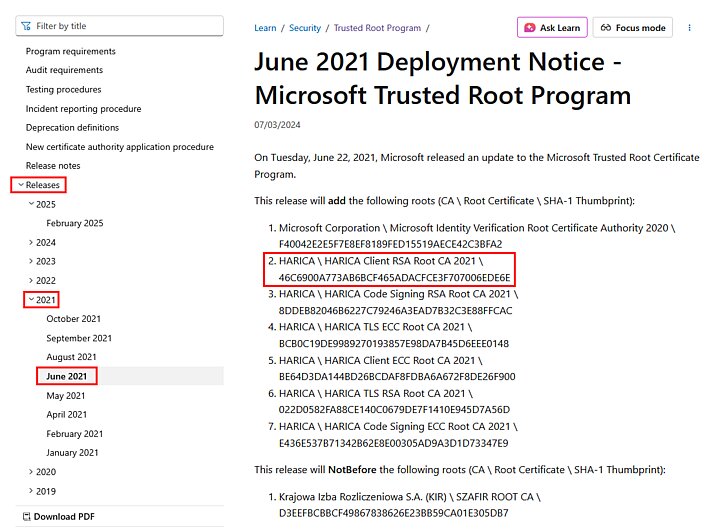The width and height of the screenshot is (720, 532).
Task: Click the June 2021 Deployment Notice heading
Action: click(443, 78)
